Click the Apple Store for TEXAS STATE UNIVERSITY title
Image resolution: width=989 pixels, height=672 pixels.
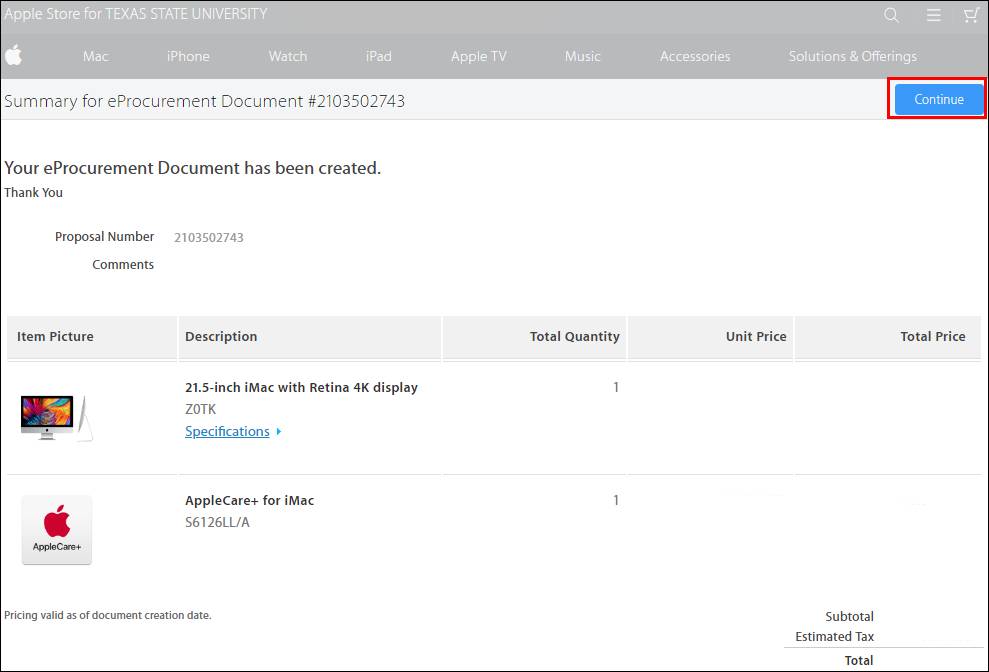tap(136, 14)
